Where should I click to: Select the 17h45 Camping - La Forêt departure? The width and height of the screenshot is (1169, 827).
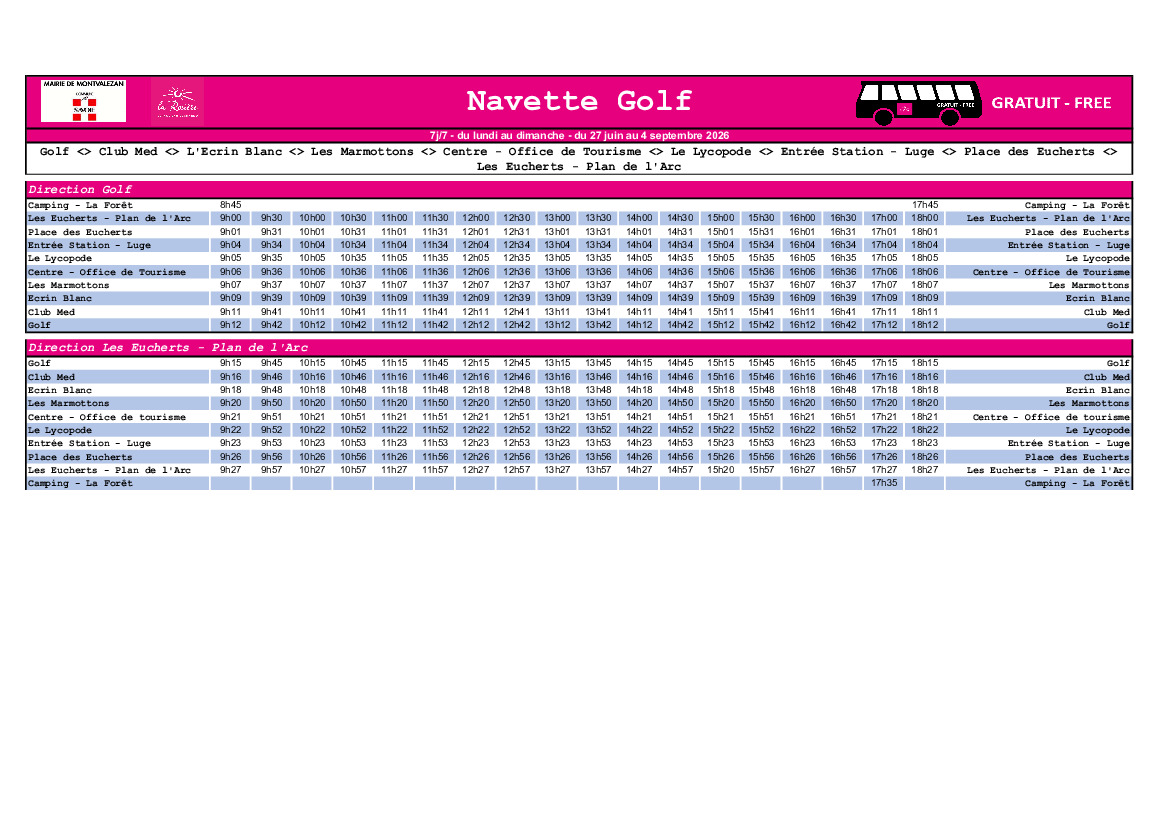924,204
